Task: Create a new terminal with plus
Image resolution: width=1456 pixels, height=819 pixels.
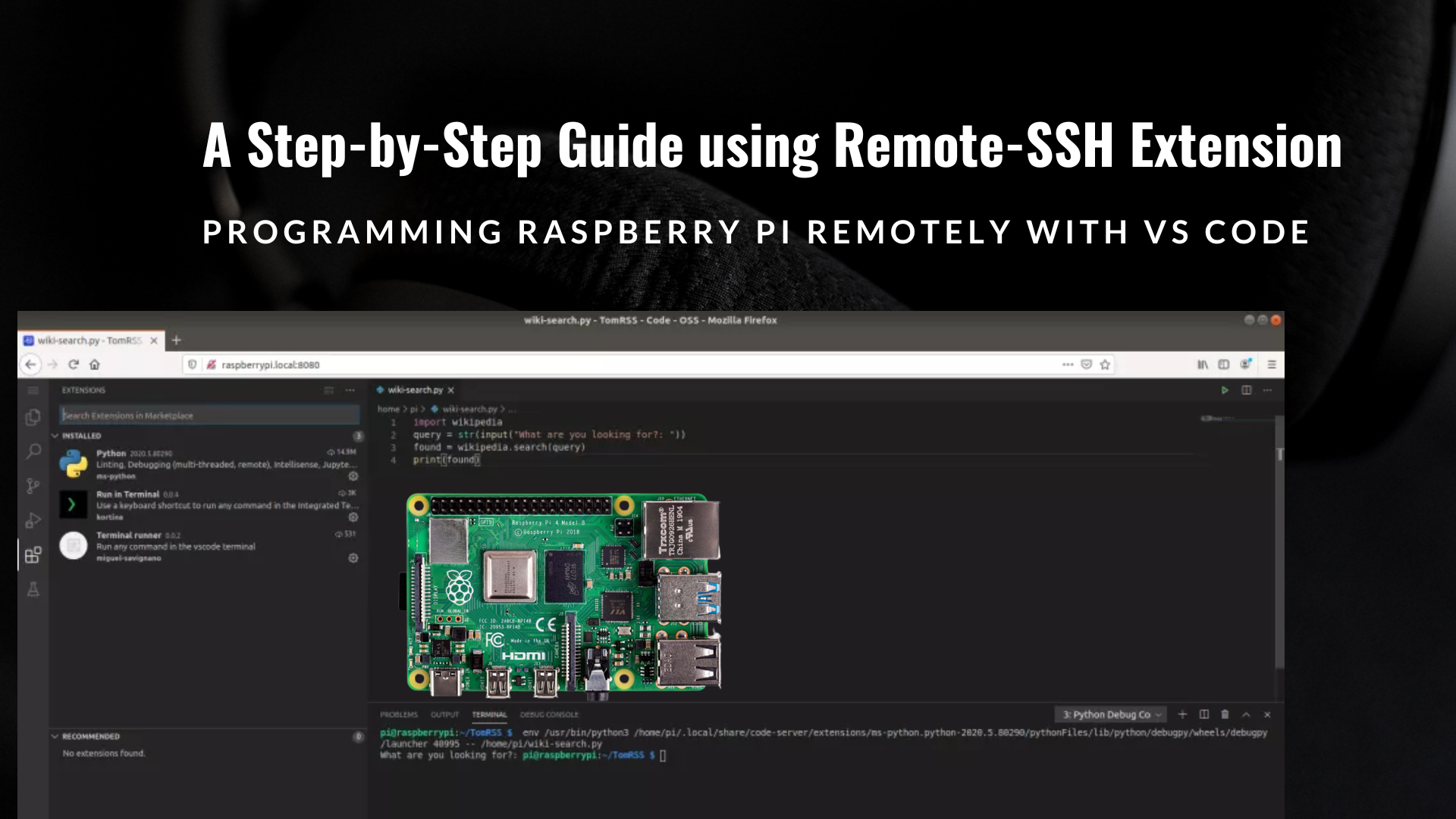Action: click(1182, 714)
